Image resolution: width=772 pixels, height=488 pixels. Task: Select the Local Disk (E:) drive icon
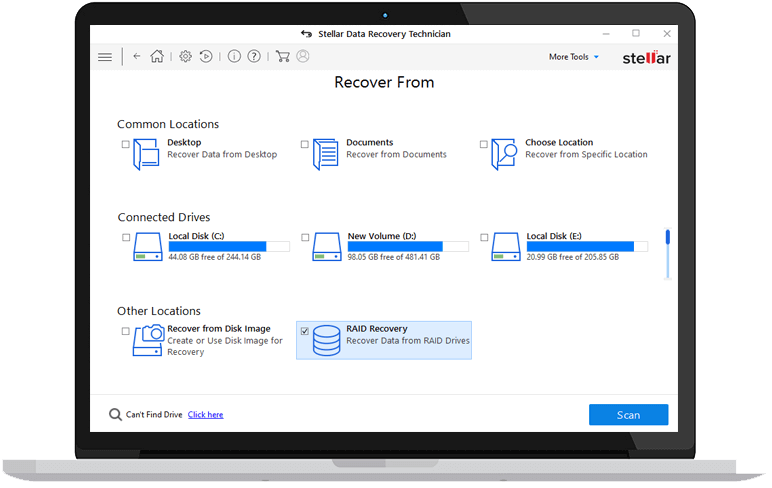point(506,247)
